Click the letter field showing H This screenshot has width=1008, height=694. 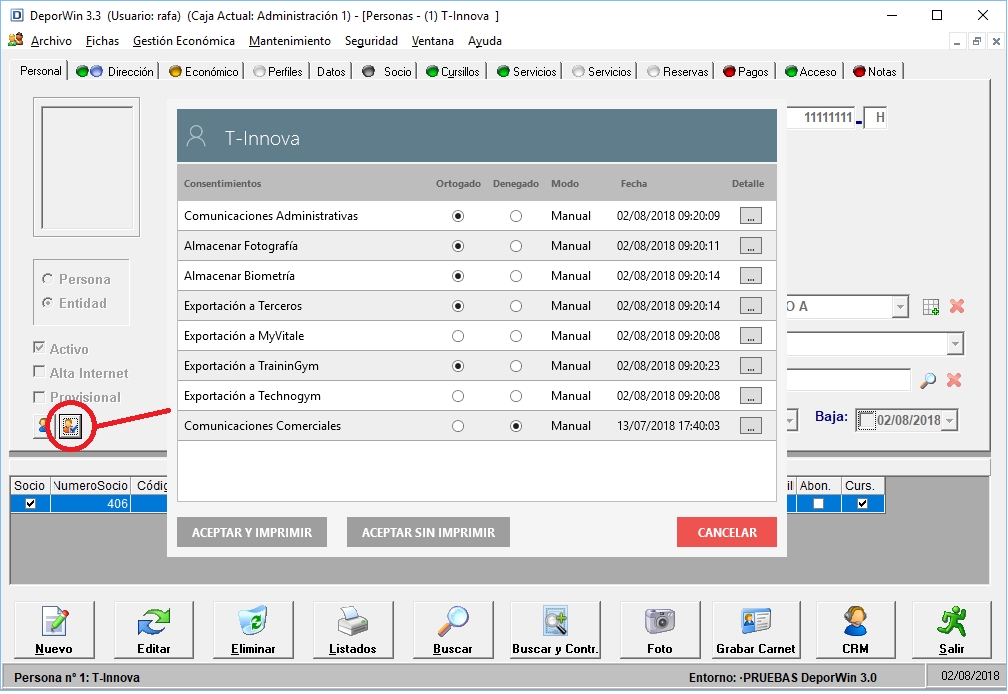876,118
